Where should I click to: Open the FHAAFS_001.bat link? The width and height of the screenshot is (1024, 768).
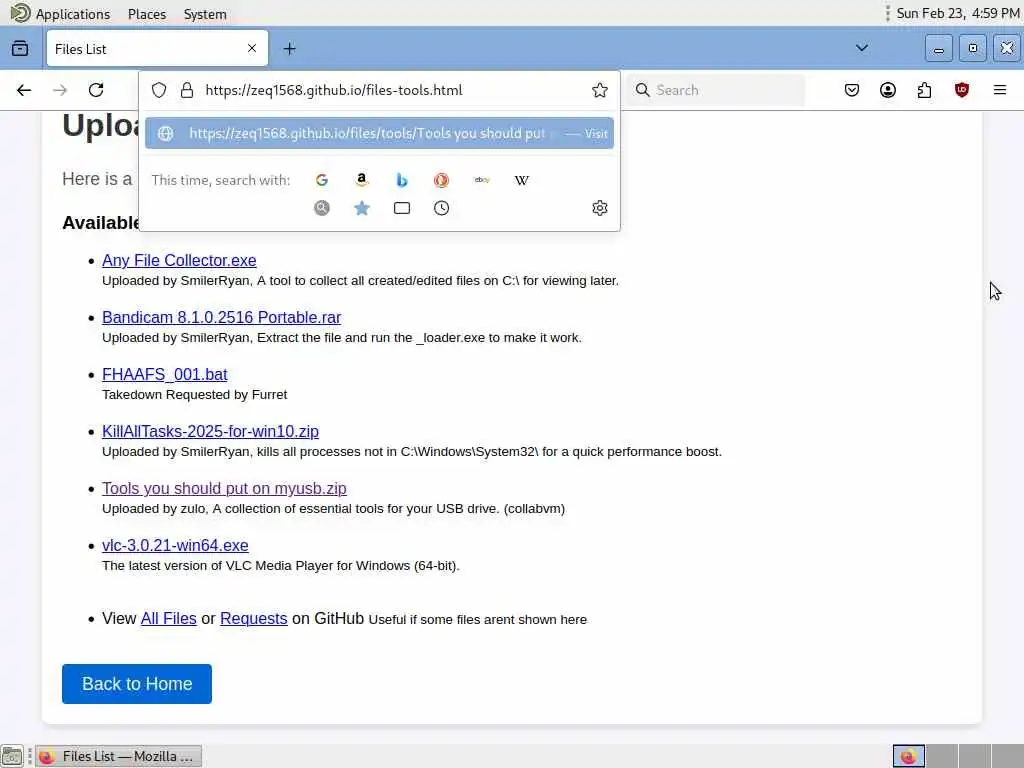(x=165, y=374)
